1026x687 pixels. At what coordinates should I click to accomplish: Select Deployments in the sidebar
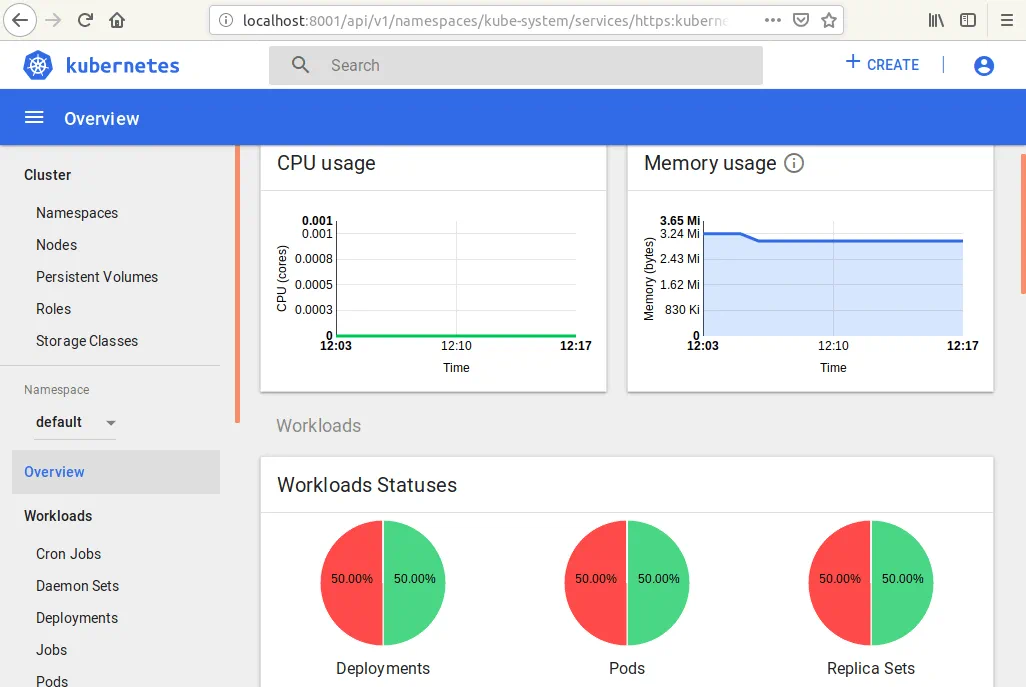click(77, 618)
